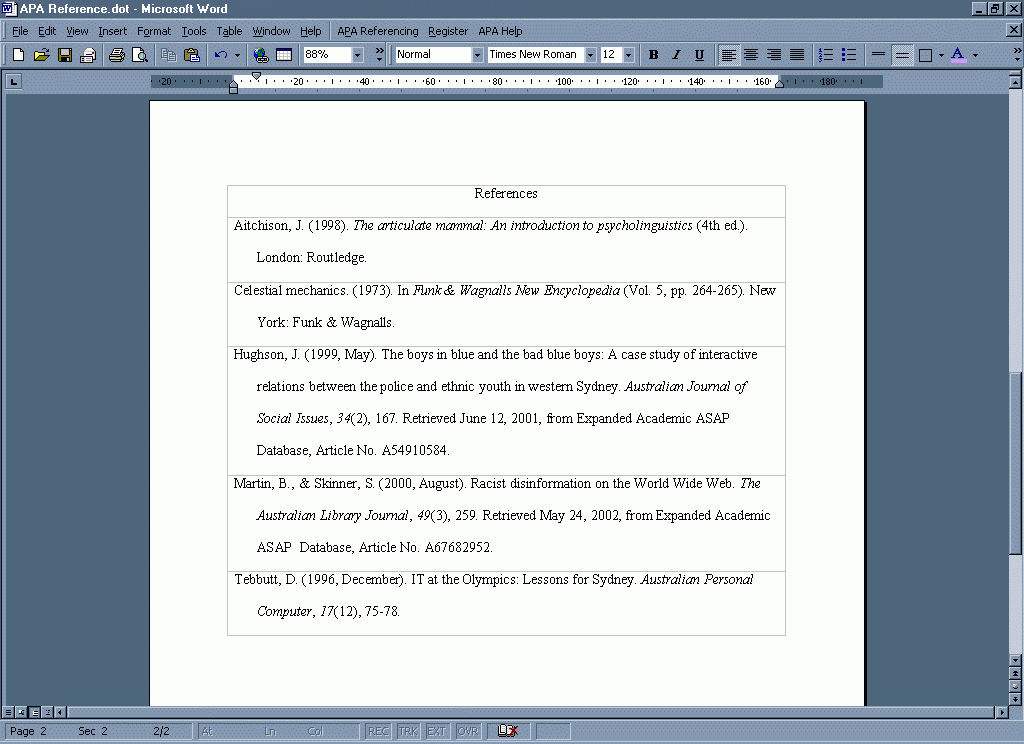Apply the font color A swatch
Viewport: 1024px width, 744px height.
coord(957,55)
